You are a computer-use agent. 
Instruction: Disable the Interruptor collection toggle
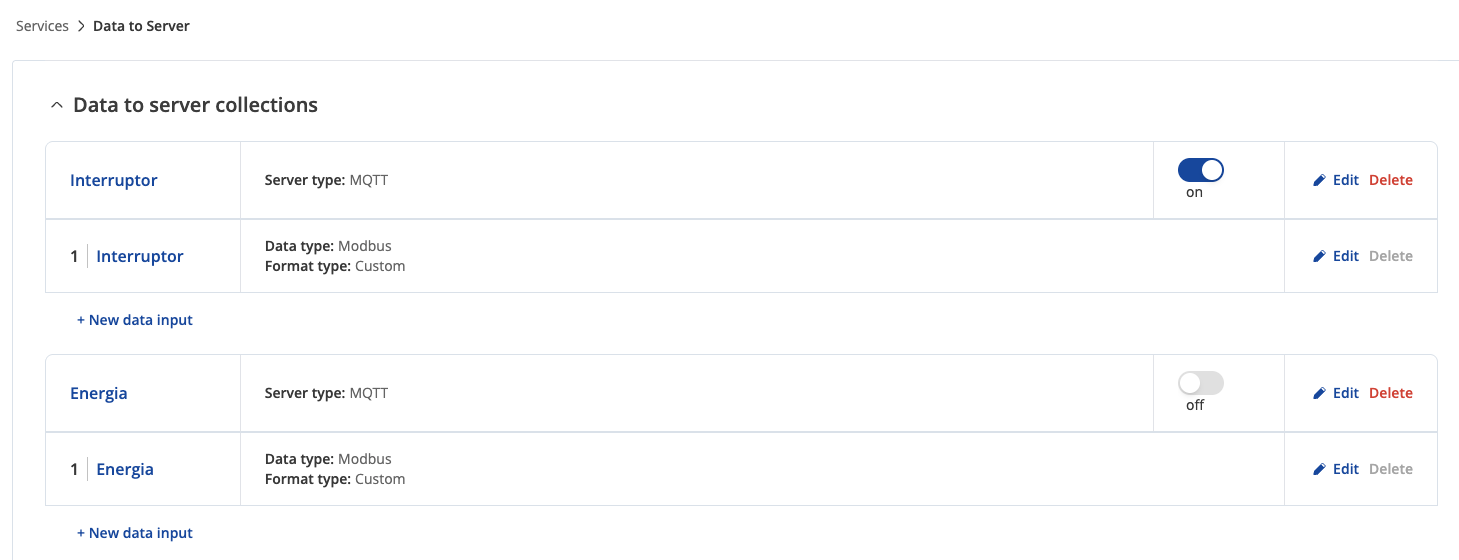(1200, 170)
